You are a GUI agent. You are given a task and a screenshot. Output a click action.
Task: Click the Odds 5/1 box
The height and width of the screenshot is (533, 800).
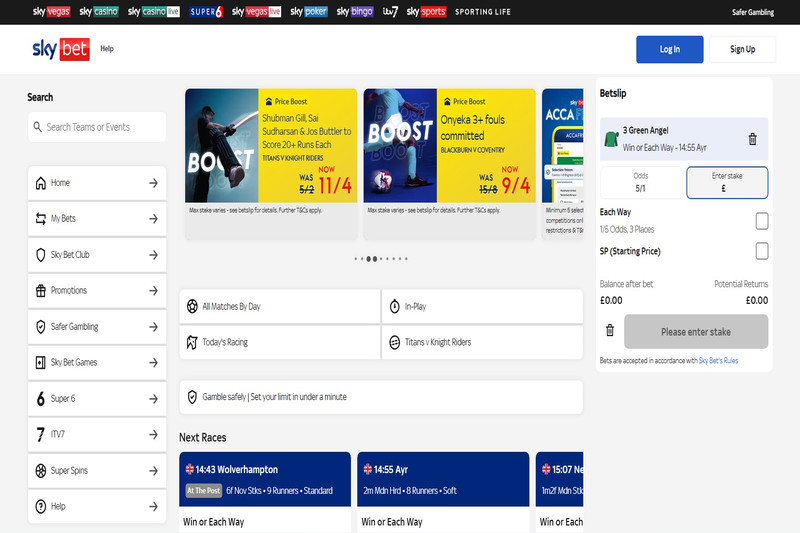(640, 183)
